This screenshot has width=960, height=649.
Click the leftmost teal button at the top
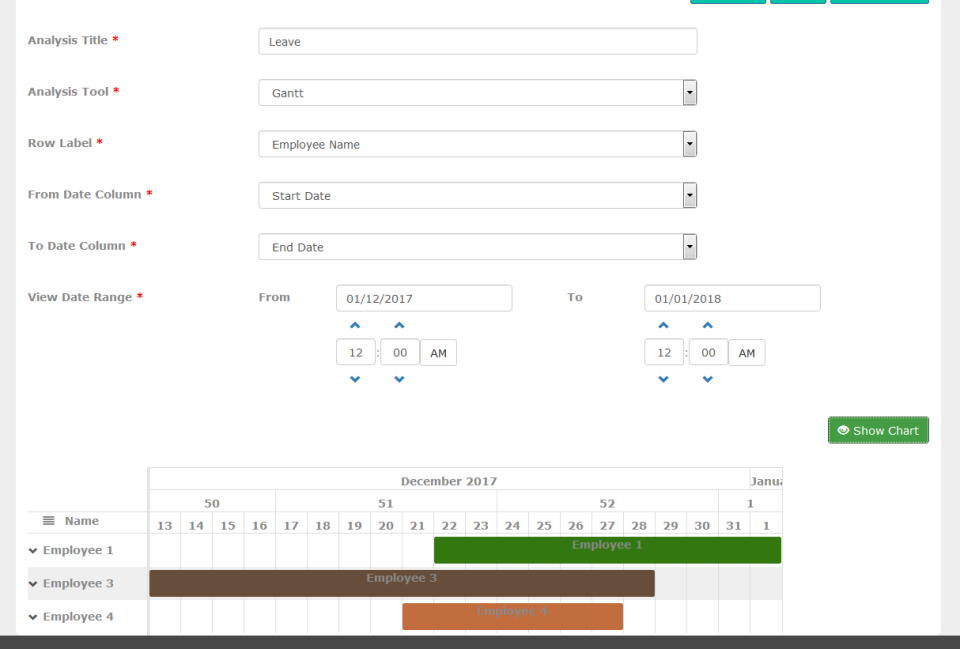click(x=727, y=2)
